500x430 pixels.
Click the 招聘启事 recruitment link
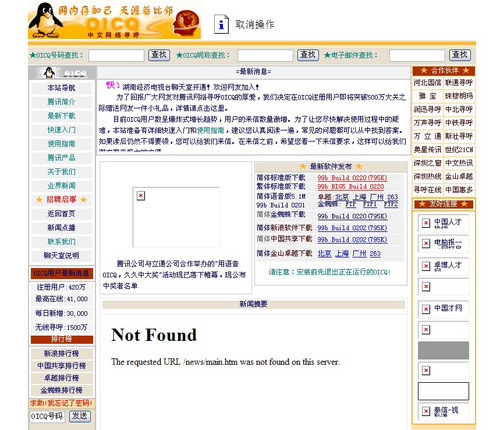click(x=62, y=200)
